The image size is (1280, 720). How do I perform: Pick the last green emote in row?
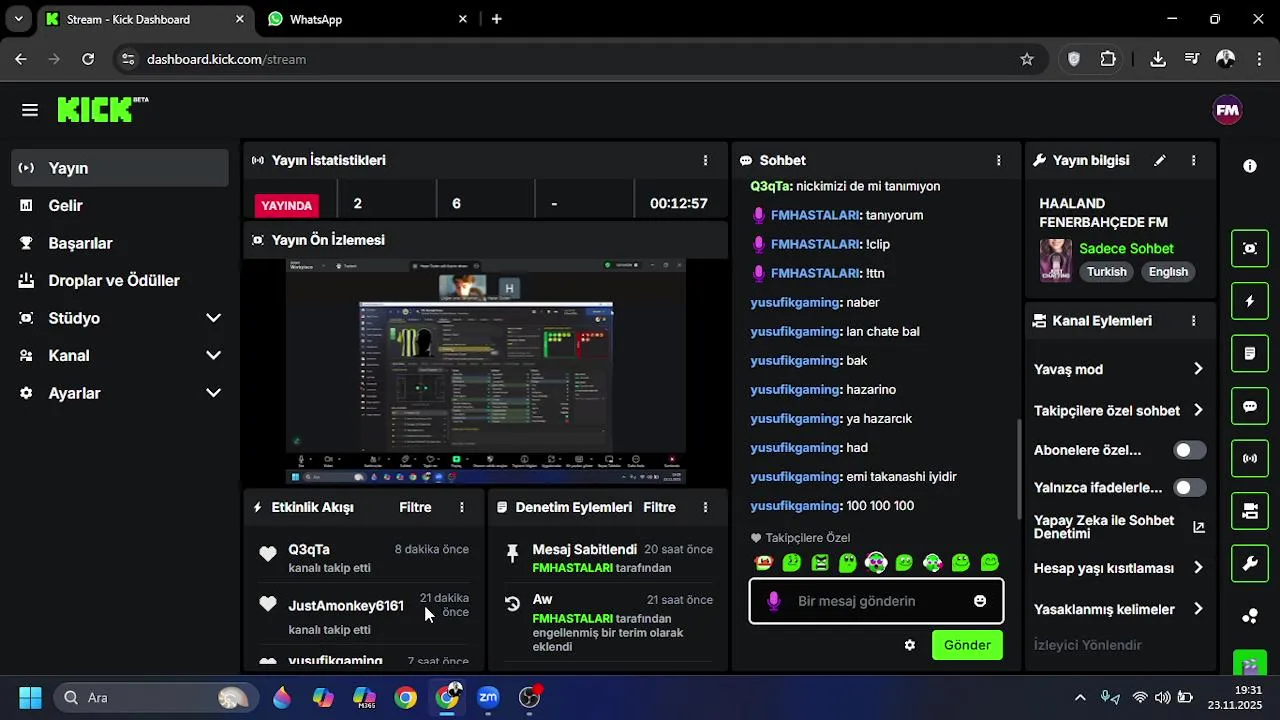(x=990, y=563)
